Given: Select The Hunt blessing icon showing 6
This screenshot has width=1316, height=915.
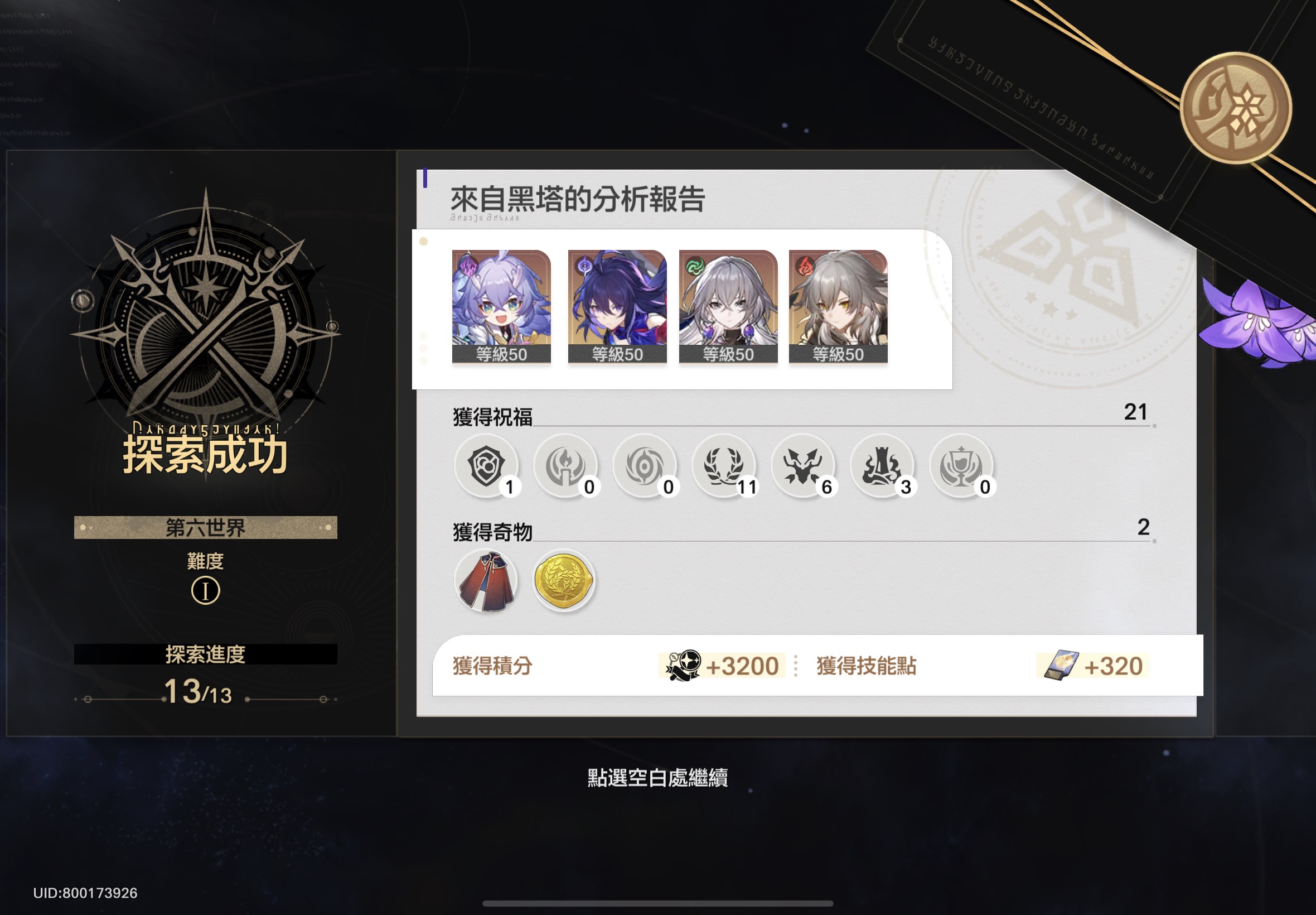Looking at the screenshot, I should [x=802, y=465].
